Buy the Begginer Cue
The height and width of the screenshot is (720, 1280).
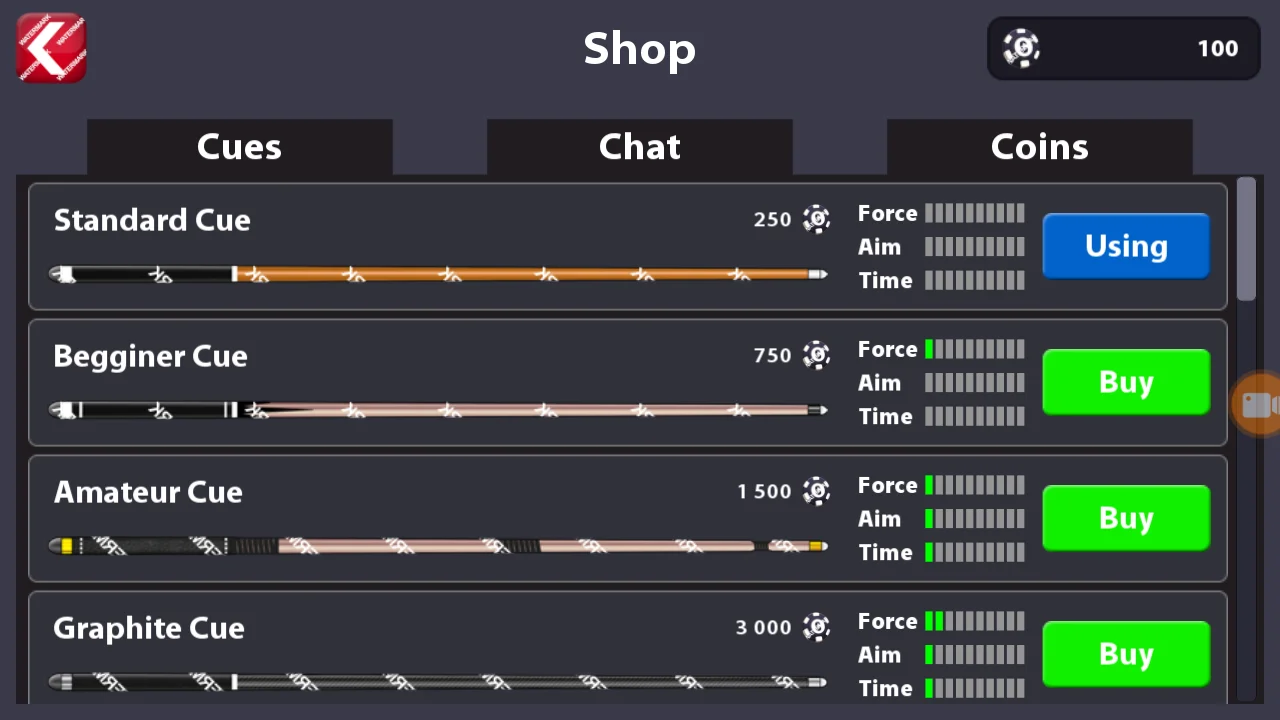point(1126,382)
